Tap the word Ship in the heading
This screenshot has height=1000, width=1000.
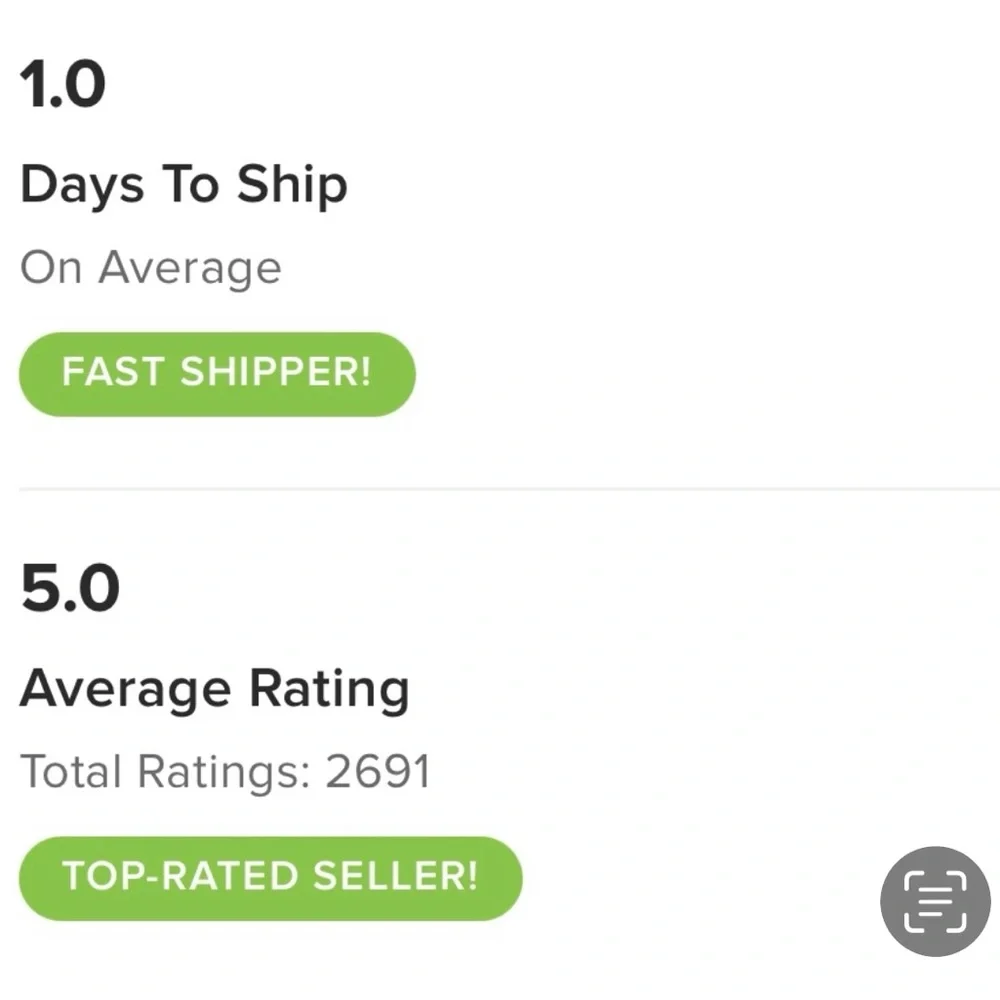291,186
